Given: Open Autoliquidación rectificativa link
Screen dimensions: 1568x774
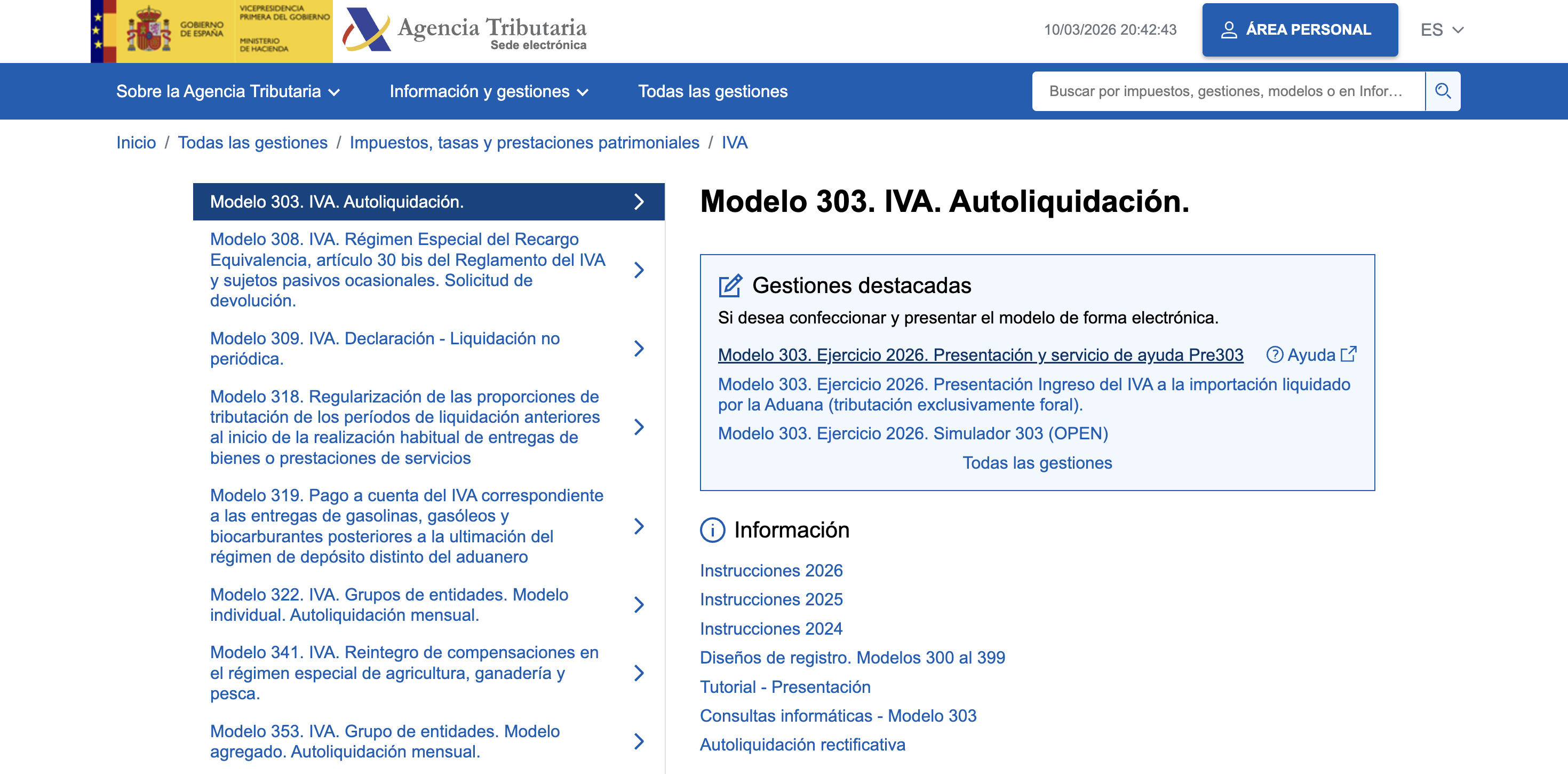Looking at the screenshot, I should pos(802,745).
